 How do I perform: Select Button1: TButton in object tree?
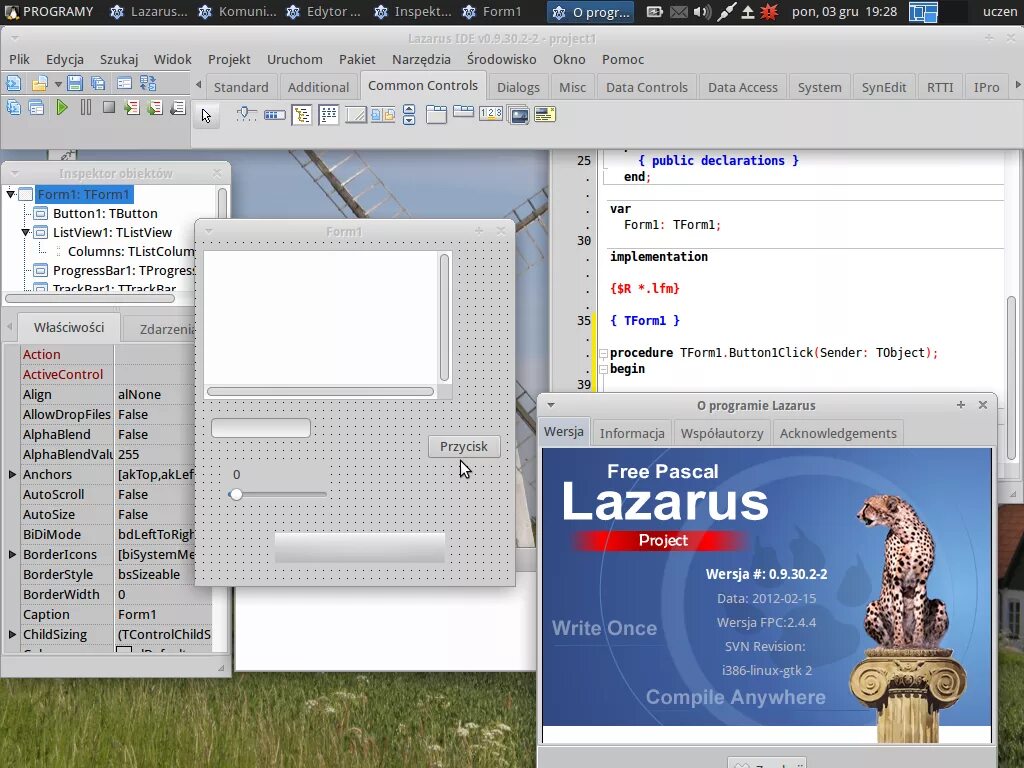click(x=105, y=213)
